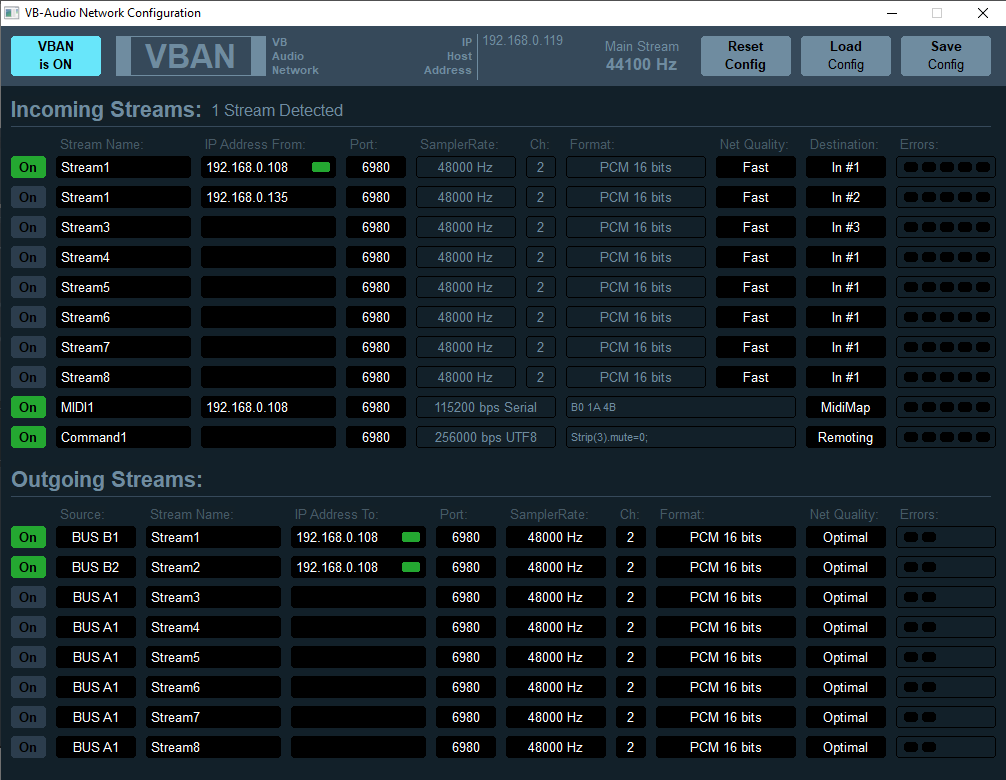Click the error indicators for incoming Stream5

coord(946,287)
